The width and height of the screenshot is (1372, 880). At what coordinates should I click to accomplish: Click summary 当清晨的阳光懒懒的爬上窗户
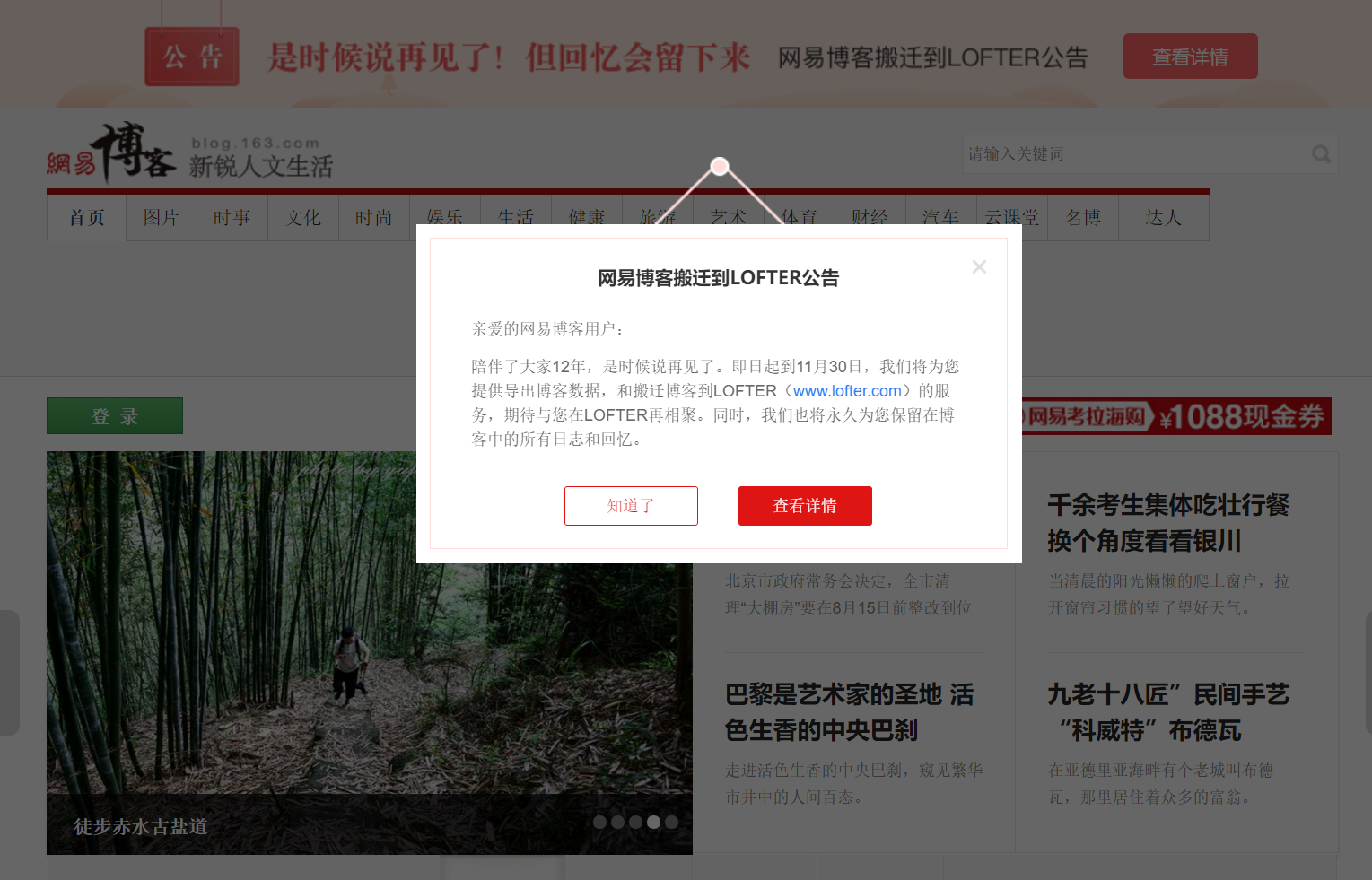pyautogui.click(x=1168, y=595)
